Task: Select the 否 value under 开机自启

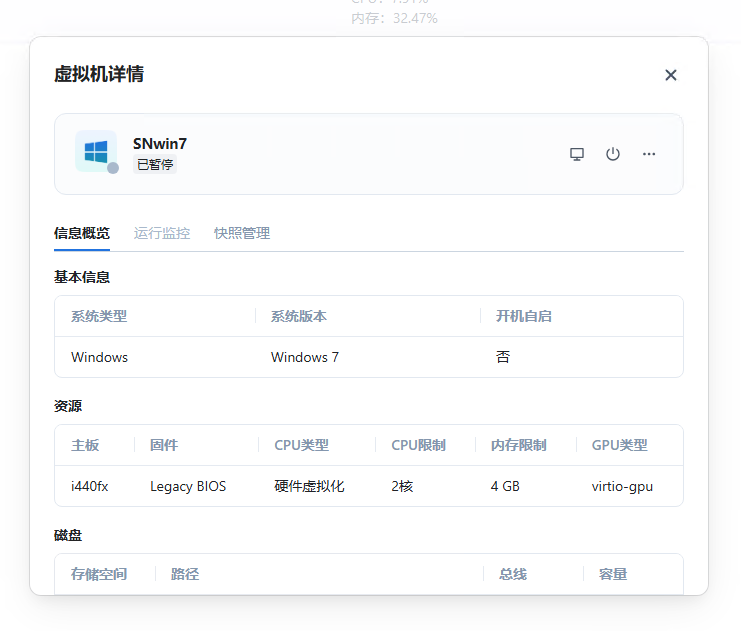Action: point(503,357)
